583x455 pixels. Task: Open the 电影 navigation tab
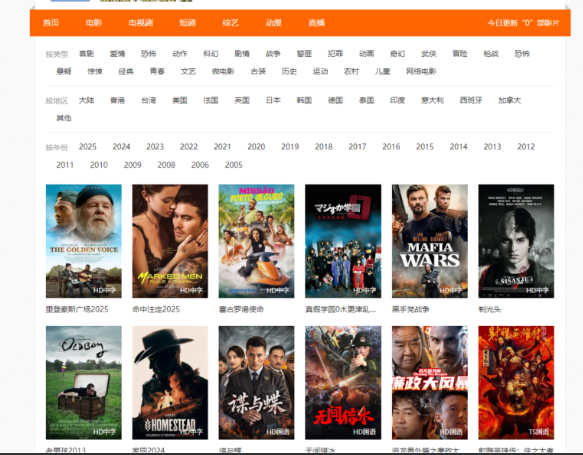[x=94, y=23]
